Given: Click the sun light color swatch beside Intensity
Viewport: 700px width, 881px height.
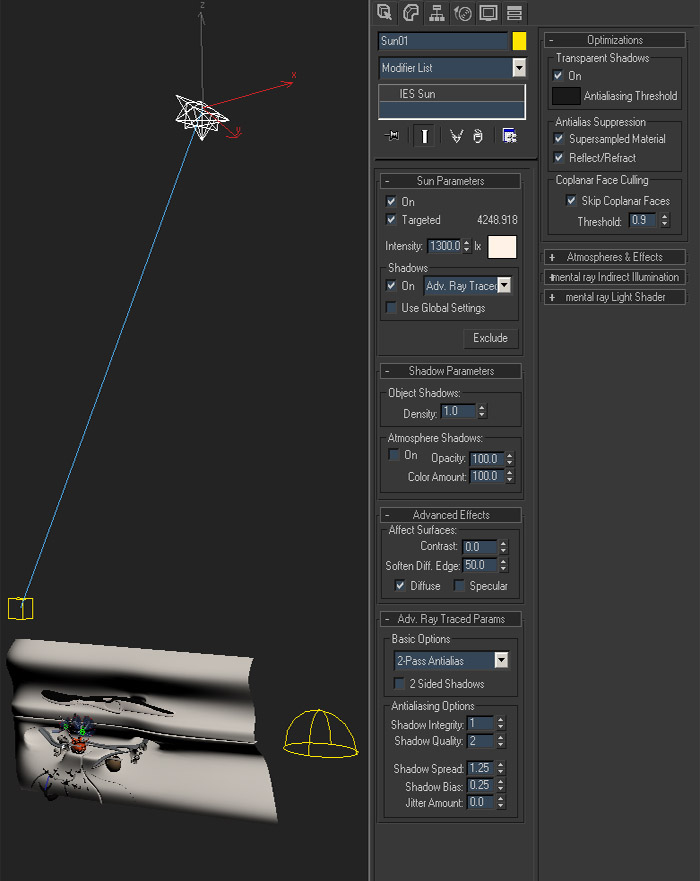Looking at the screenshot, I should point(502,246).
